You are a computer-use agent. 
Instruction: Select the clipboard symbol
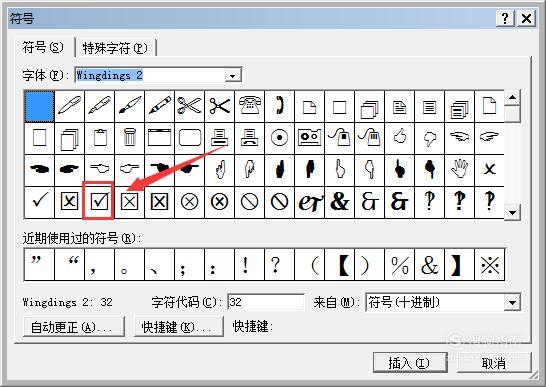pos(100,137)
